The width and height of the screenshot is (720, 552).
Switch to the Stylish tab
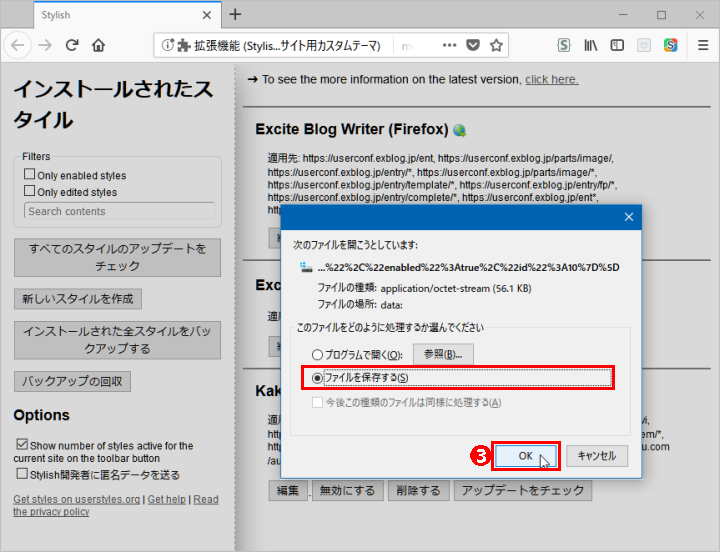pos(127,15)
